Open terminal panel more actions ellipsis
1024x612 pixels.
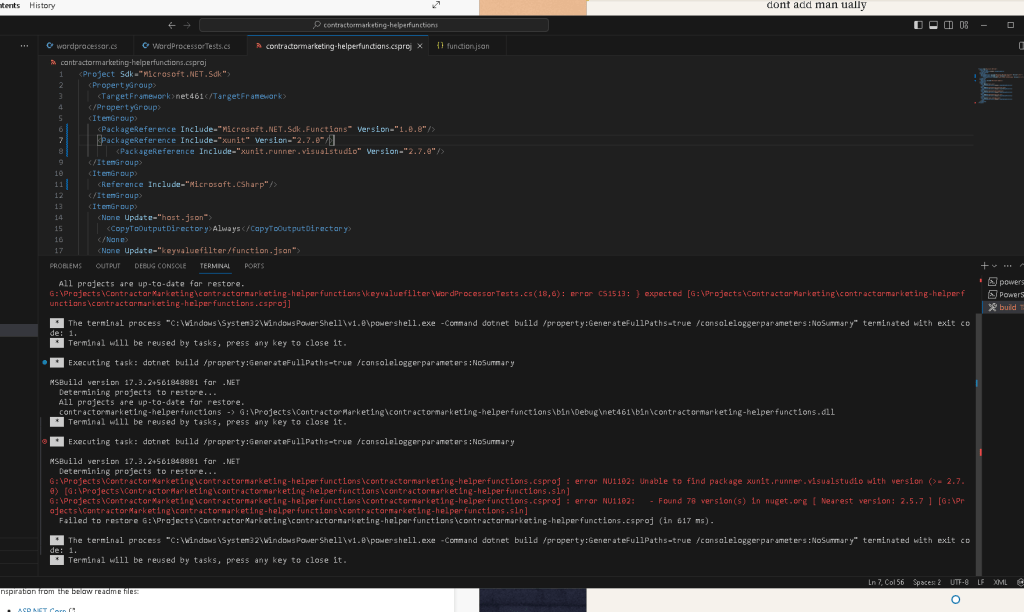[1008, 265]
